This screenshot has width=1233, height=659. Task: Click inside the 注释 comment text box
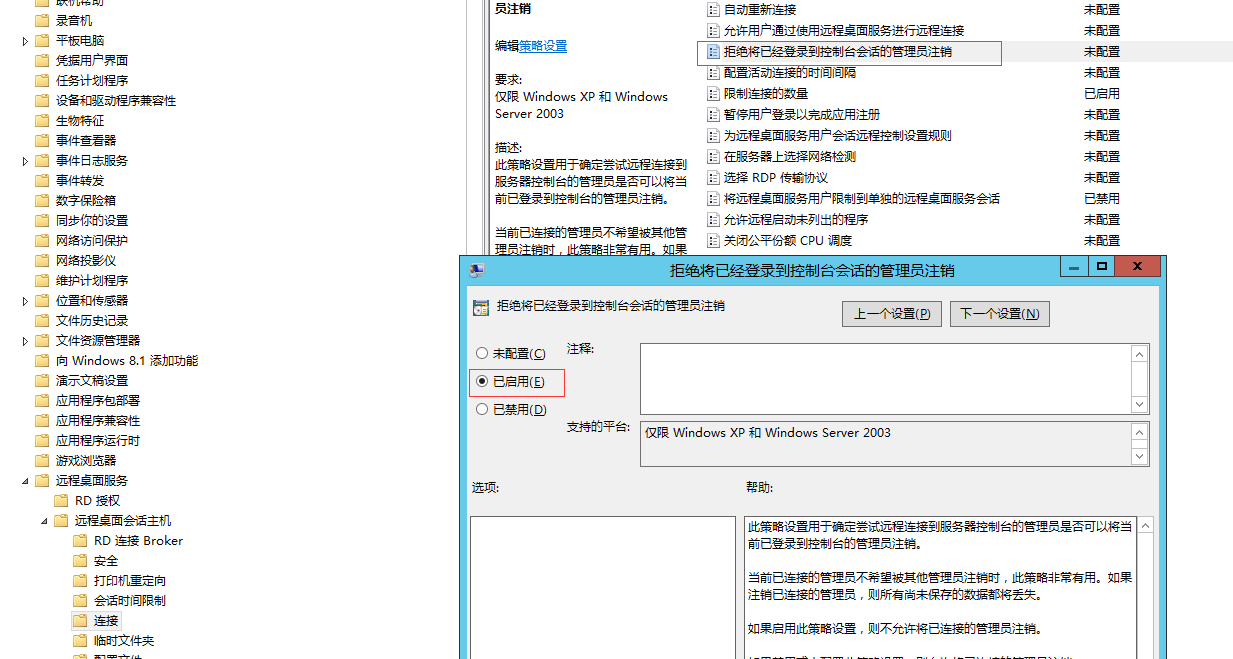coord(885,378)
